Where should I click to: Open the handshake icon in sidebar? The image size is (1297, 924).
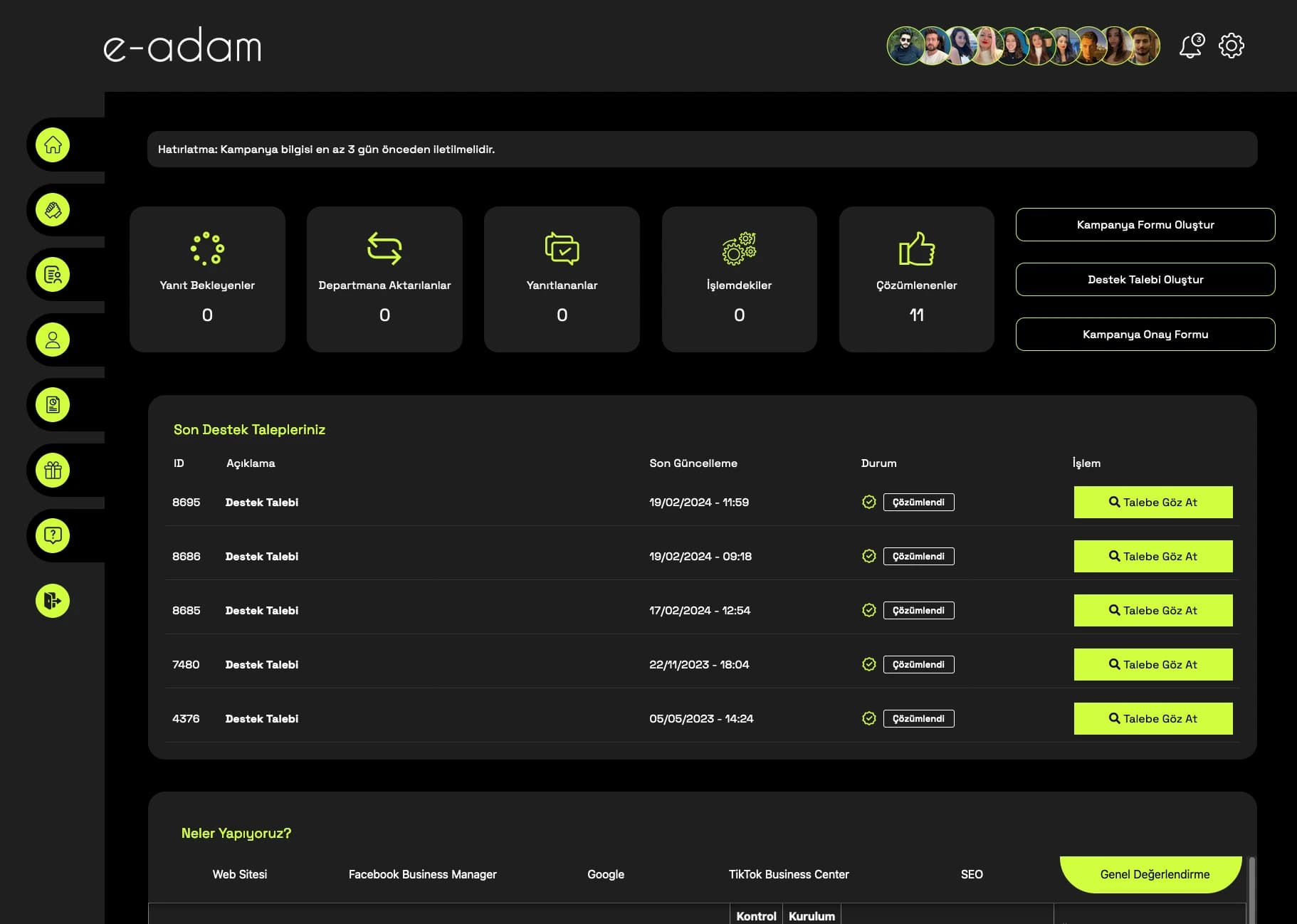tap(53, 210)
